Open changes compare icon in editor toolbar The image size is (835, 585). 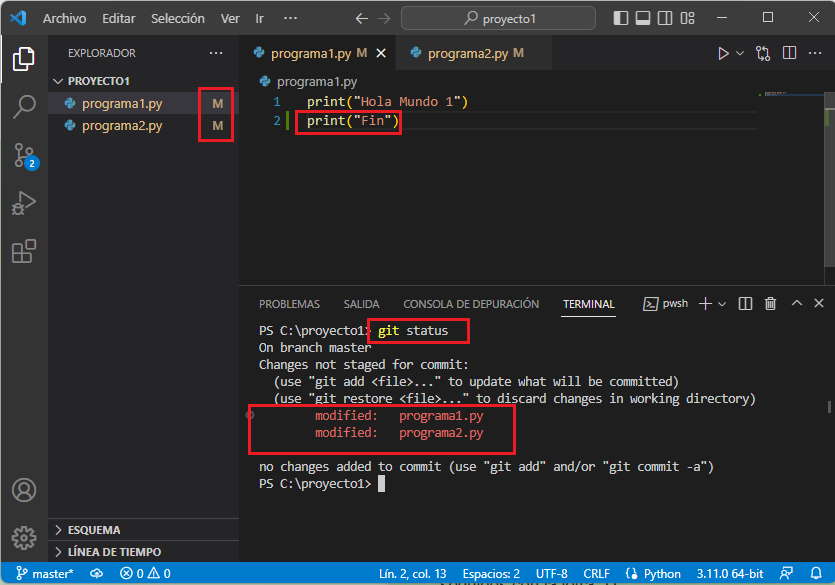763,53
